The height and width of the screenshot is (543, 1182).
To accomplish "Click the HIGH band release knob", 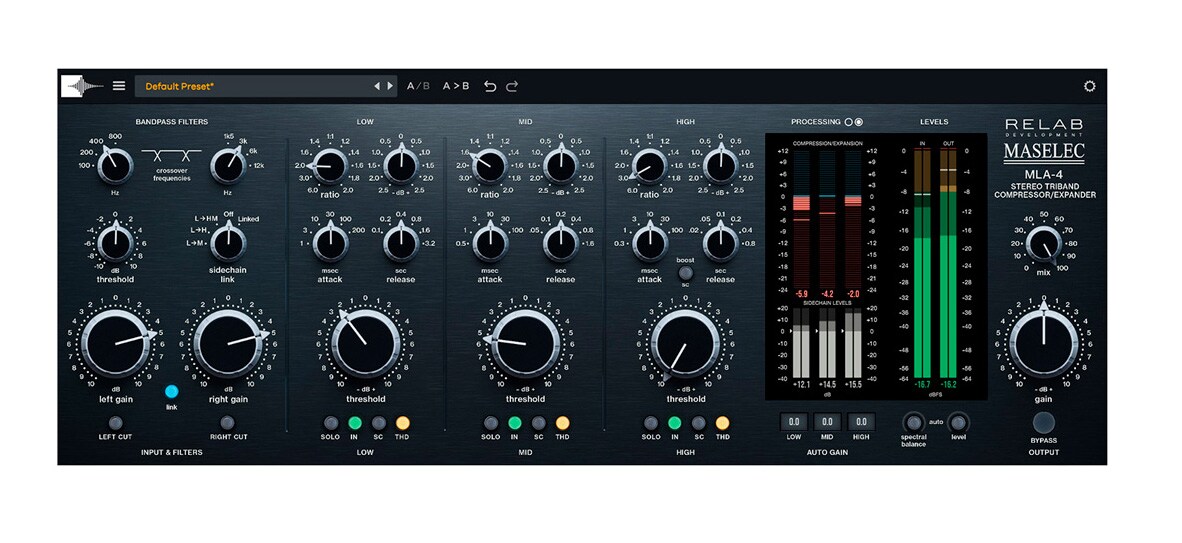I will 721,244.
